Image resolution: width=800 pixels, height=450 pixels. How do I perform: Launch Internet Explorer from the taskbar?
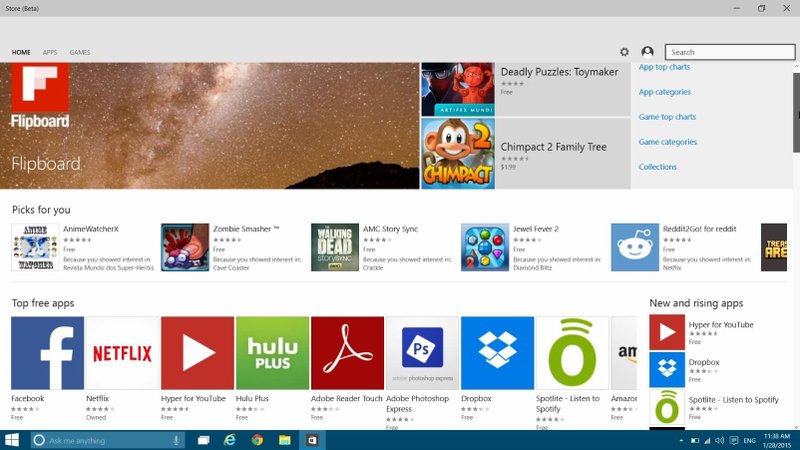tap(230, 440)
